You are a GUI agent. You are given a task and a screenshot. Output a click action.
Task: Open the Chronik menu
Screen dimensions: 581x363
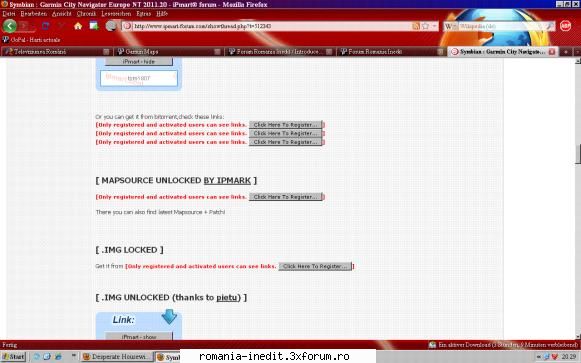click(86, 14)
